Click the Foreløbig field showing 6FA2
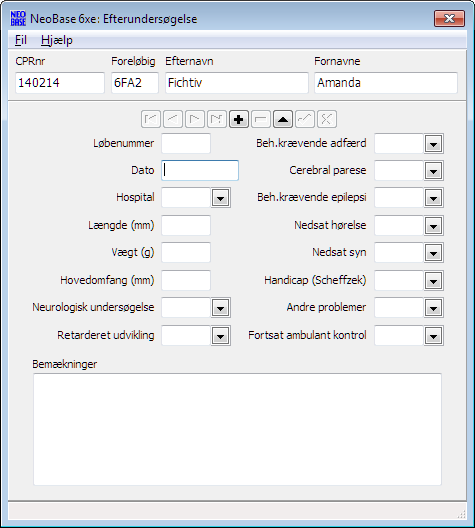475x528 pixels. click(135, 82)
